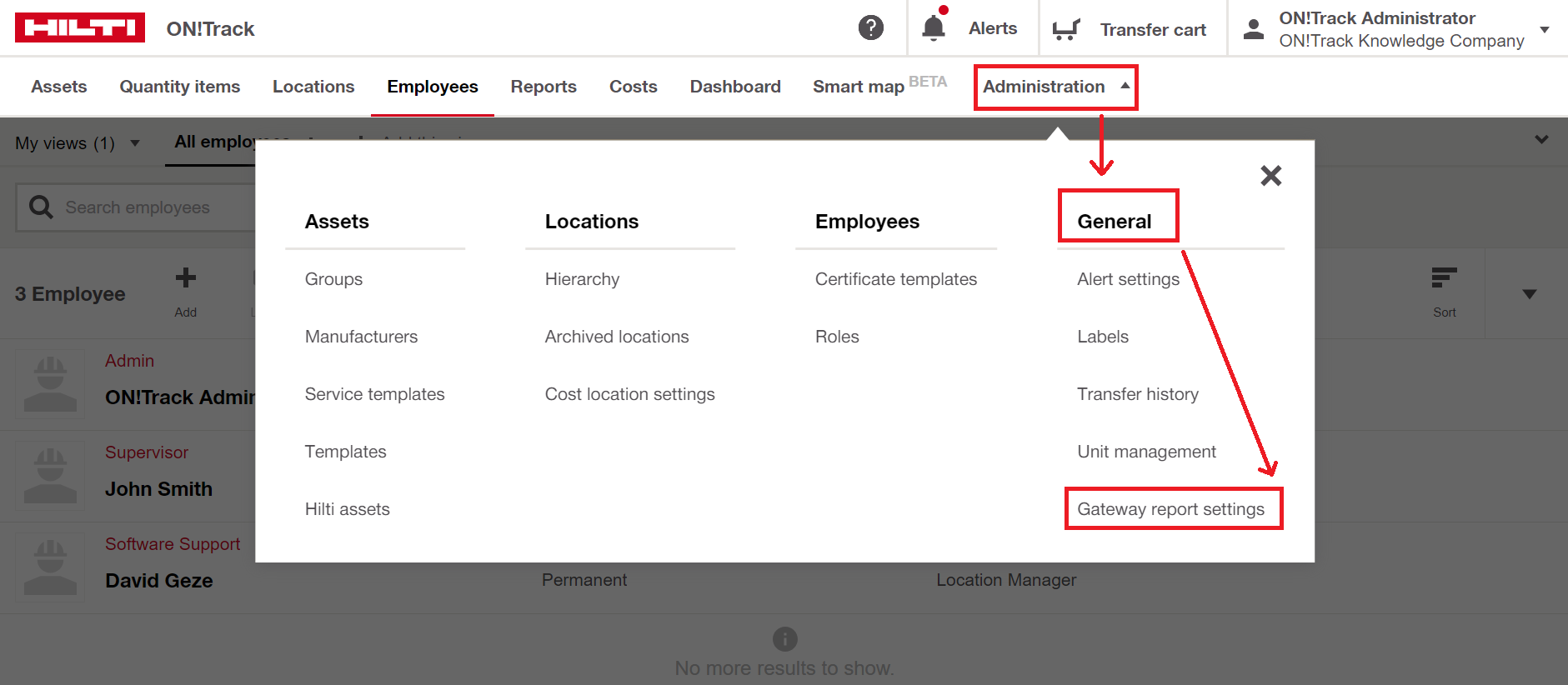Focus the Search employees field
Viewport: 1568px width, 685px height.
tap(136, 207)
